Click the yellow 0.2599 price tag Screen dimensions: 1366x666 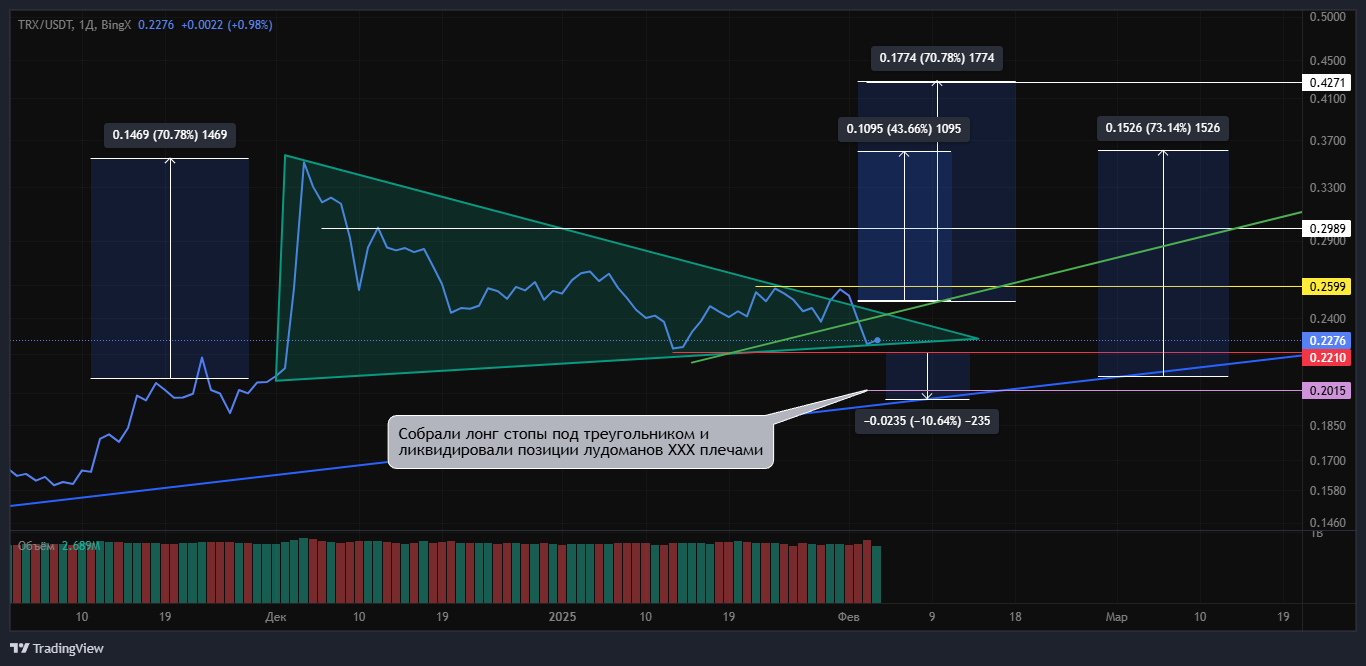pos(1328,287)
